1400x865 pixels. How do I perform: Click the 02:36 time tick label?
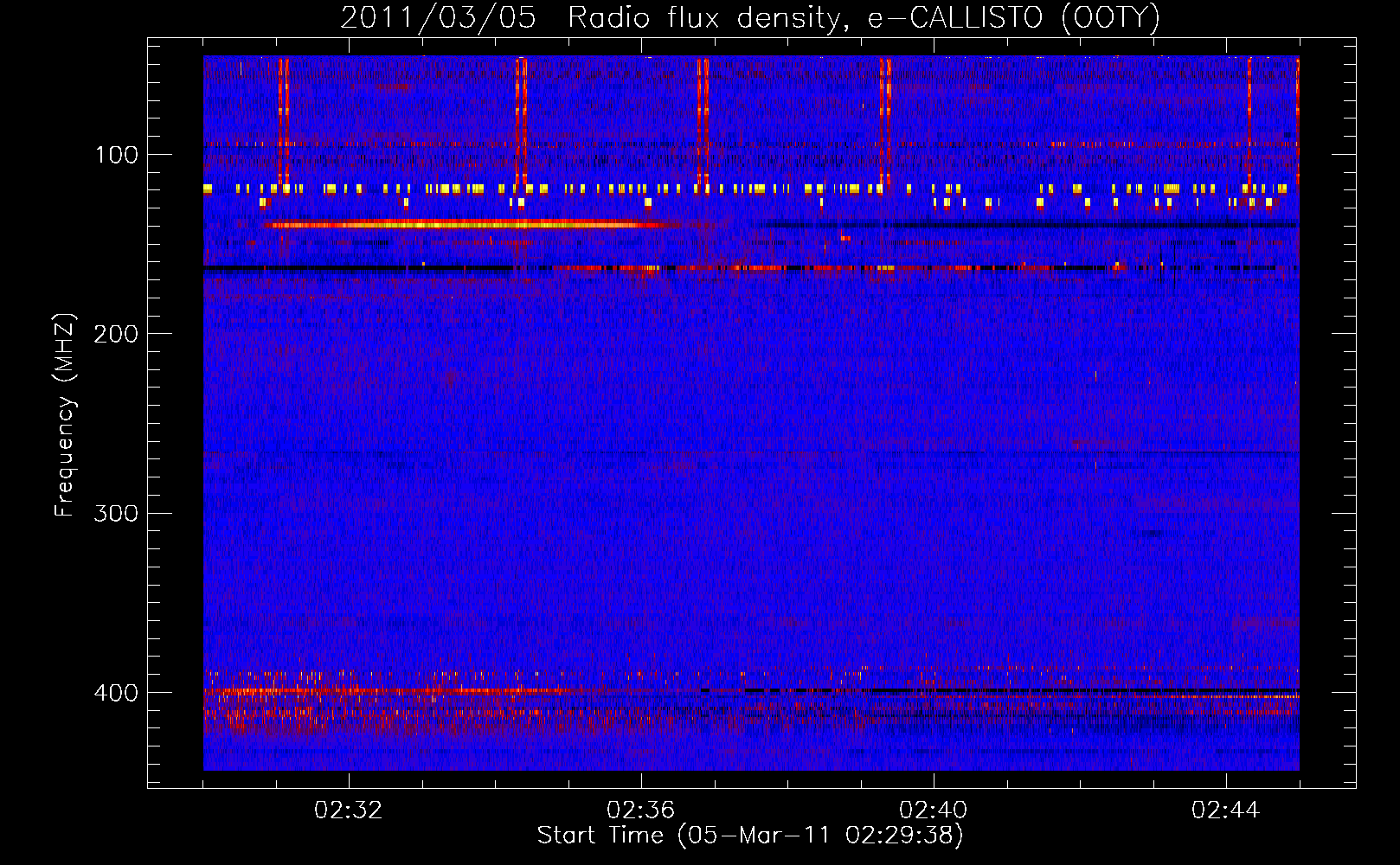coord(641,811)
